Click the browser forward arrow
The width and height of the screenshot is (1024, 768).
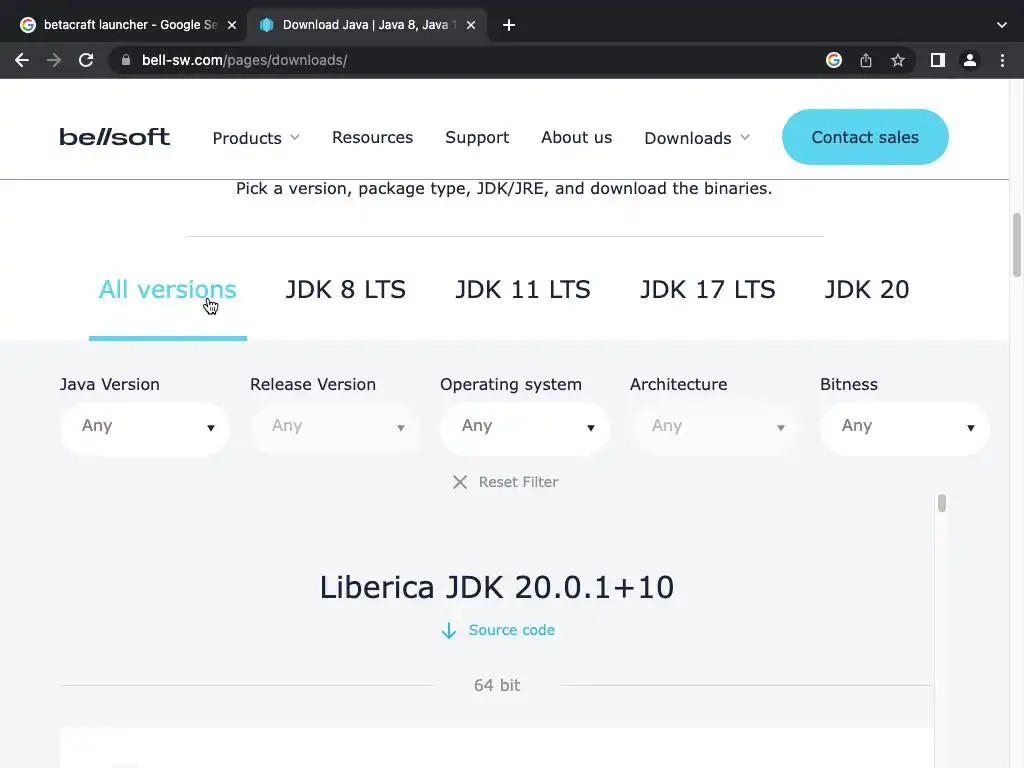(54, 60)
